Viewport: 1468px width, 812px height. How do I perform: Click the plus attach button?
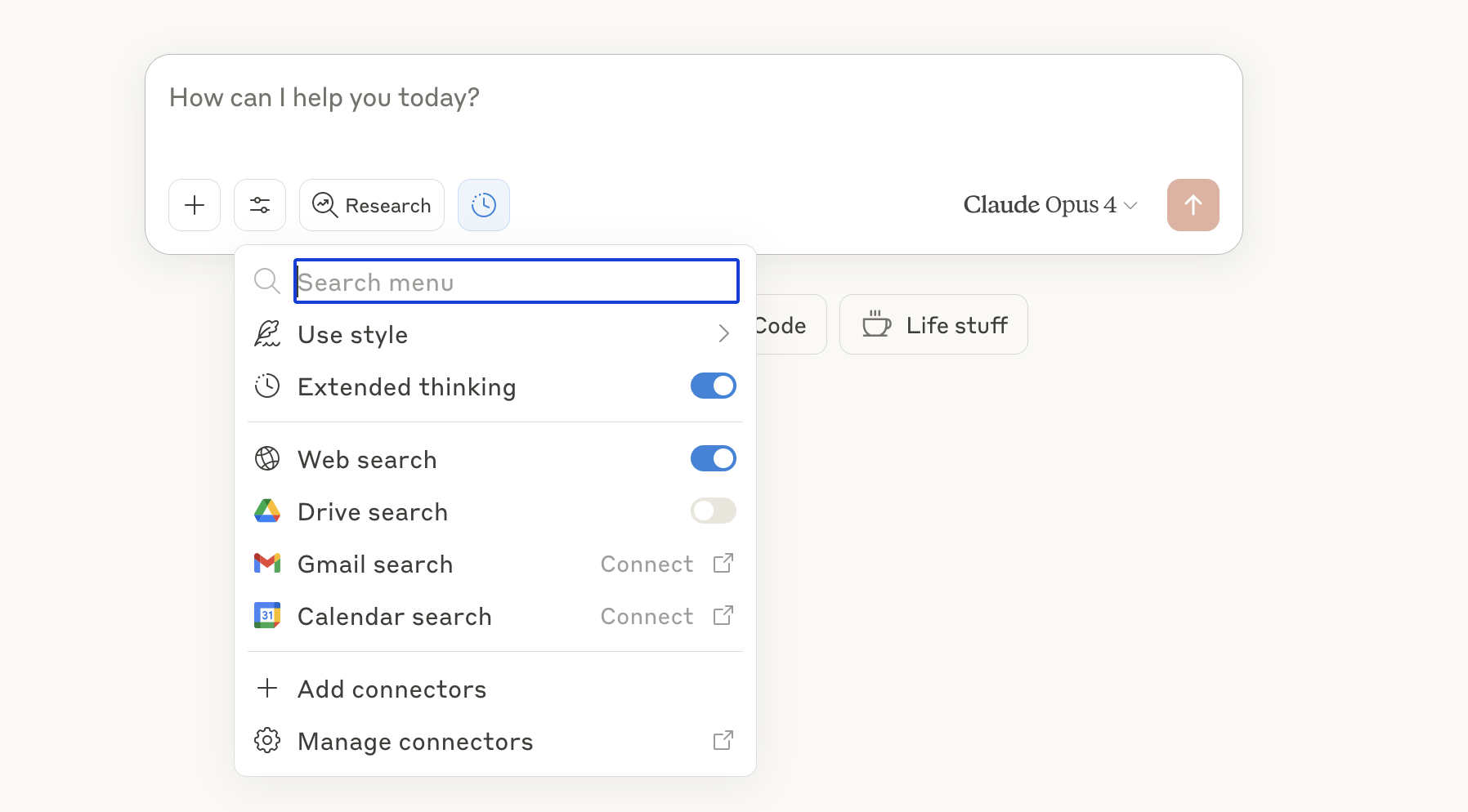195,205
